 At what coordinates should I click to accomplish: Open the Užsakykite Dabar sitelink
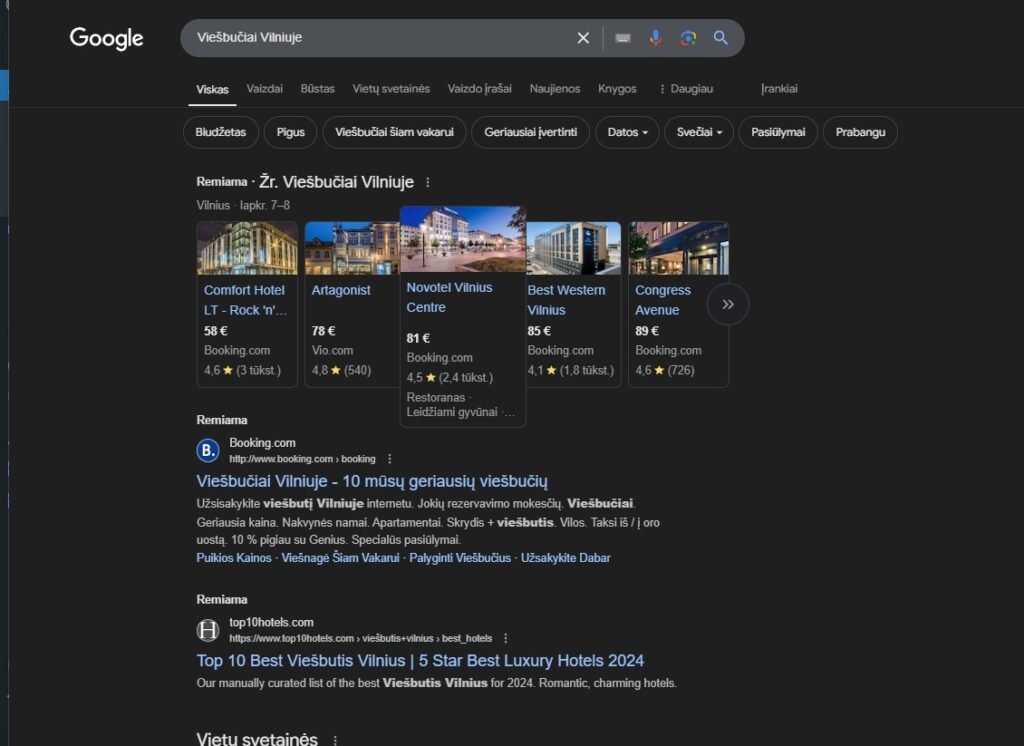click(566, 558)
